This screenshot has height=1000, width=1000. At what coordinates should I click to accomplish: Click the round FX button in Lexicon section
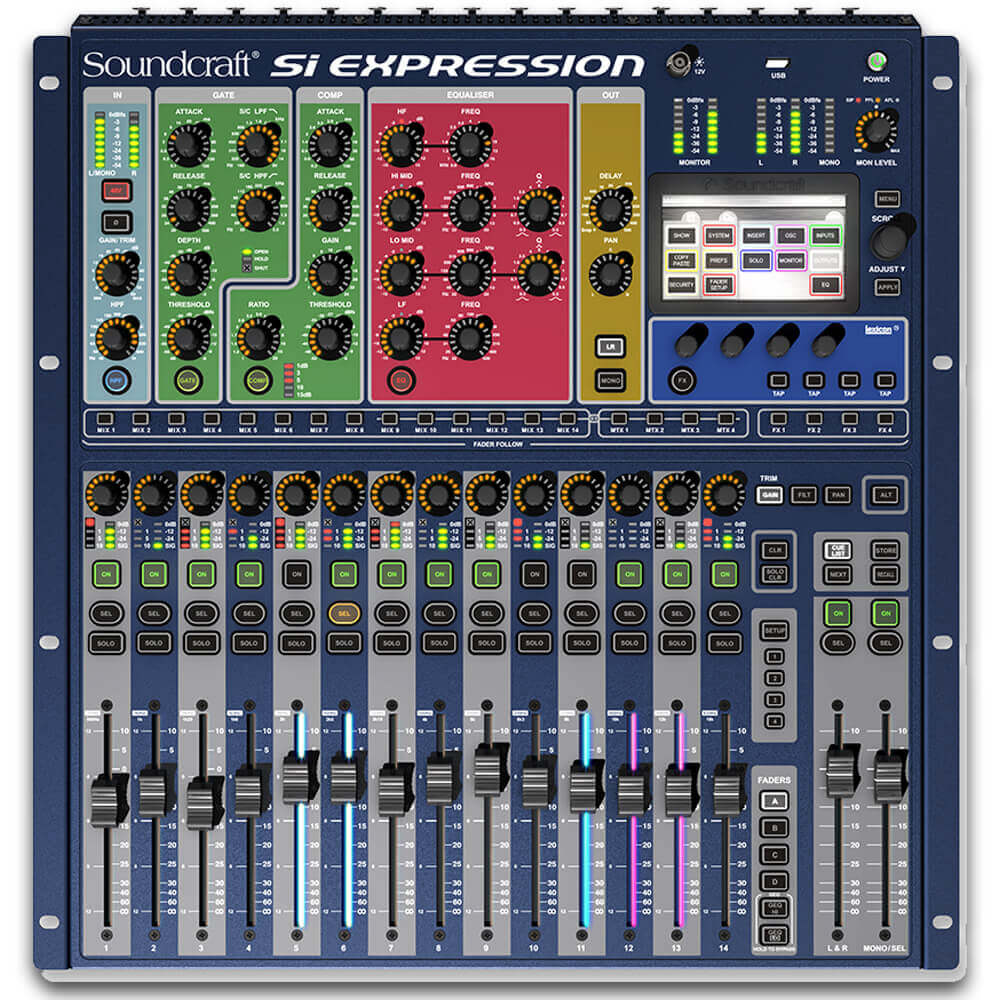(682, 381)
